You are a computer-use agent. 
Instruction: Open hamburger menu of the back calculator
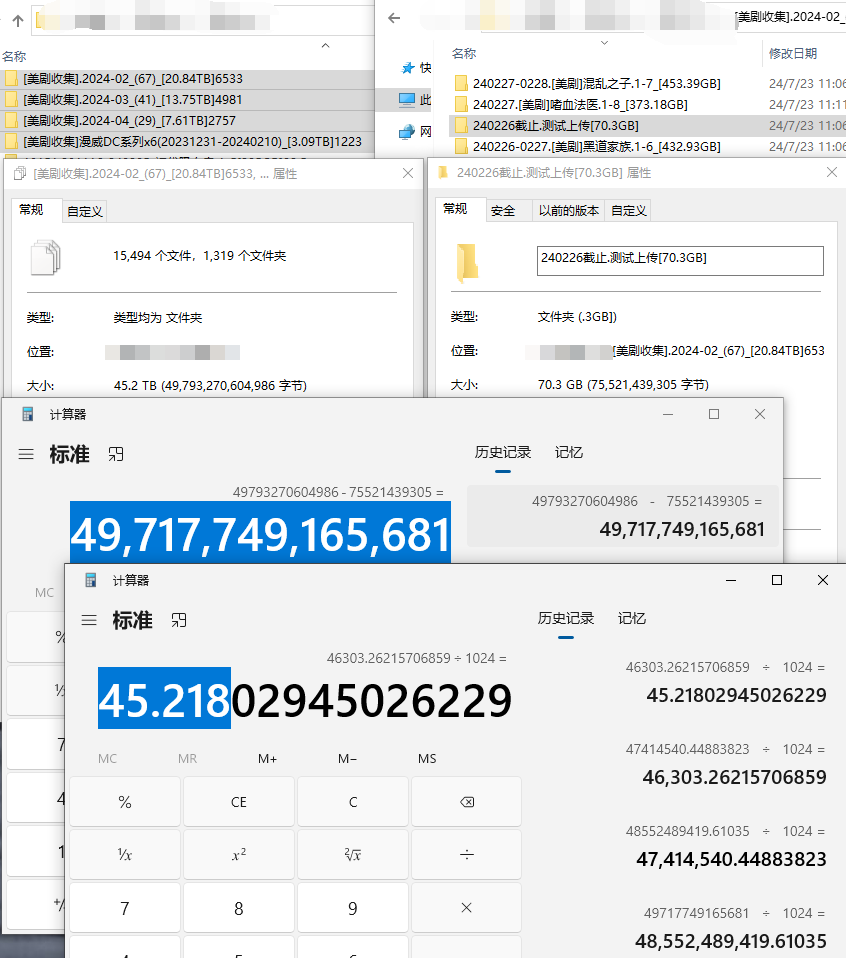(x=26, y=454)
